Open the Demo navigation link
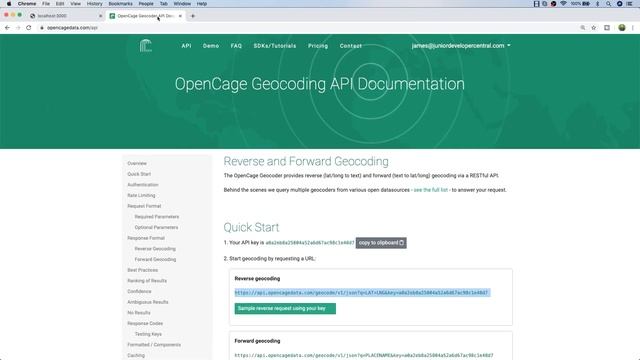Screen dimensions: 640x360 [x=211, y=46]
